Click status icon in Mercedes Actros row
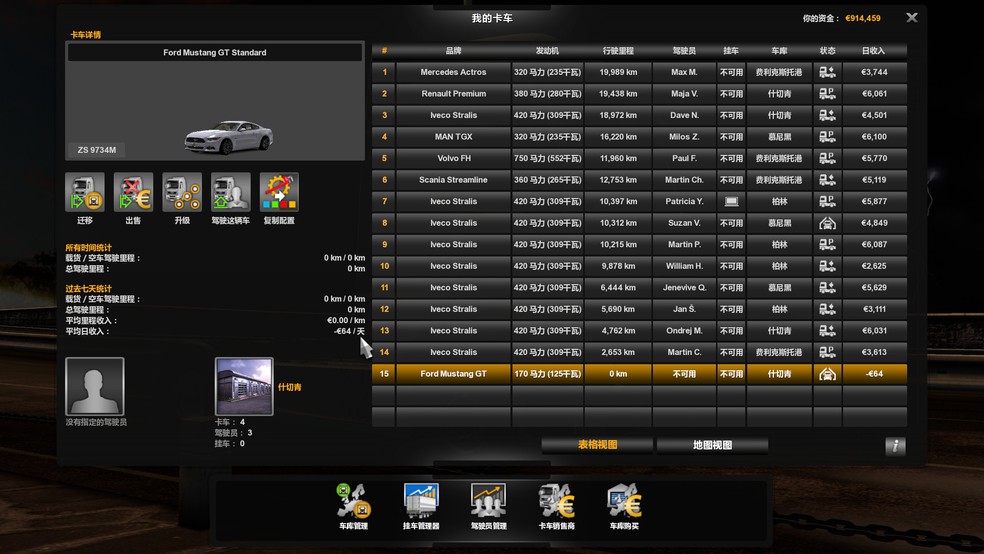 (x=827, y=72)
